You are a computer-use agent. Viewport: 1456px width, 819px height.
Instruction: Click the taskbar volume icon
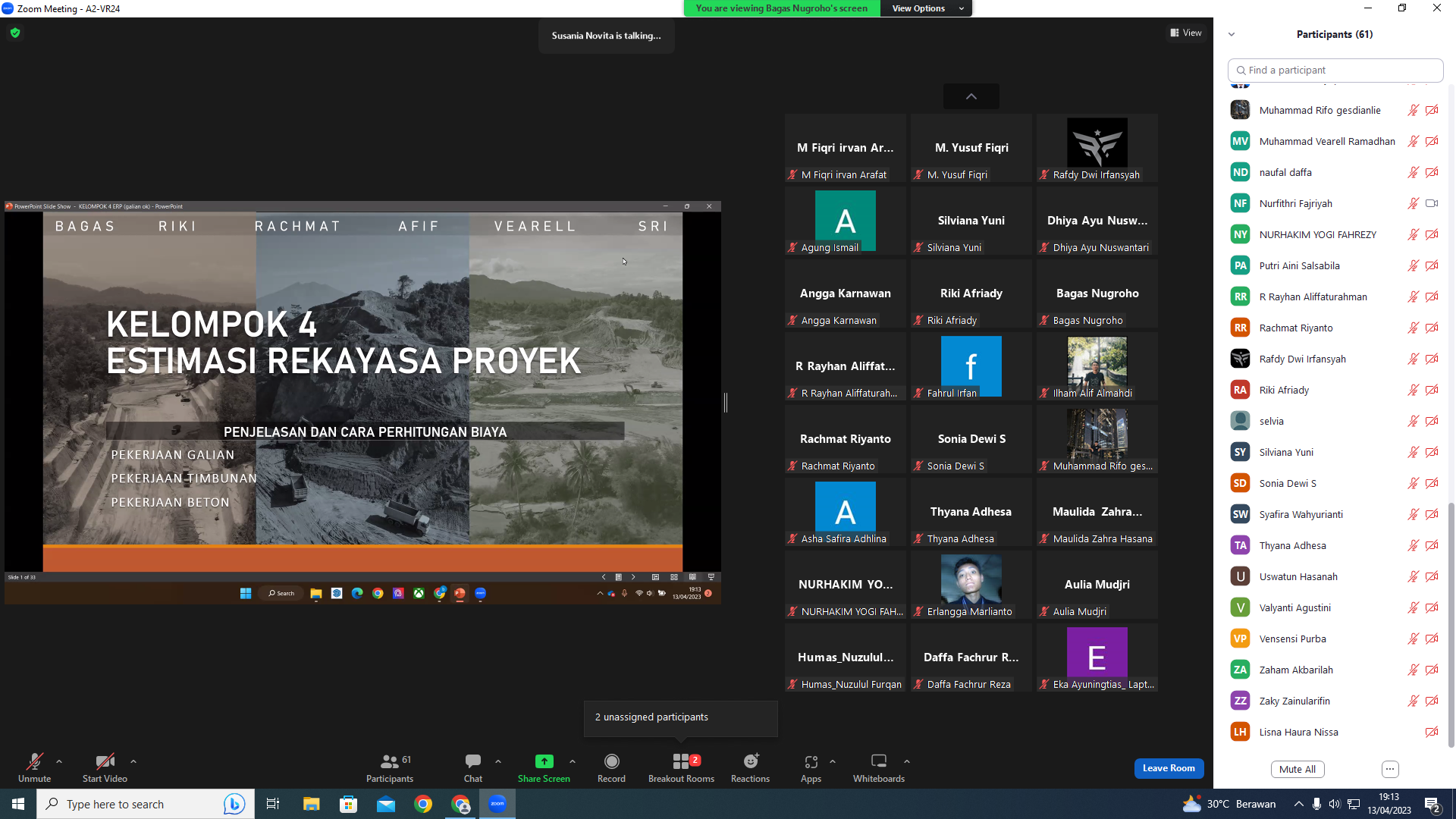(x=1335, y=804)
